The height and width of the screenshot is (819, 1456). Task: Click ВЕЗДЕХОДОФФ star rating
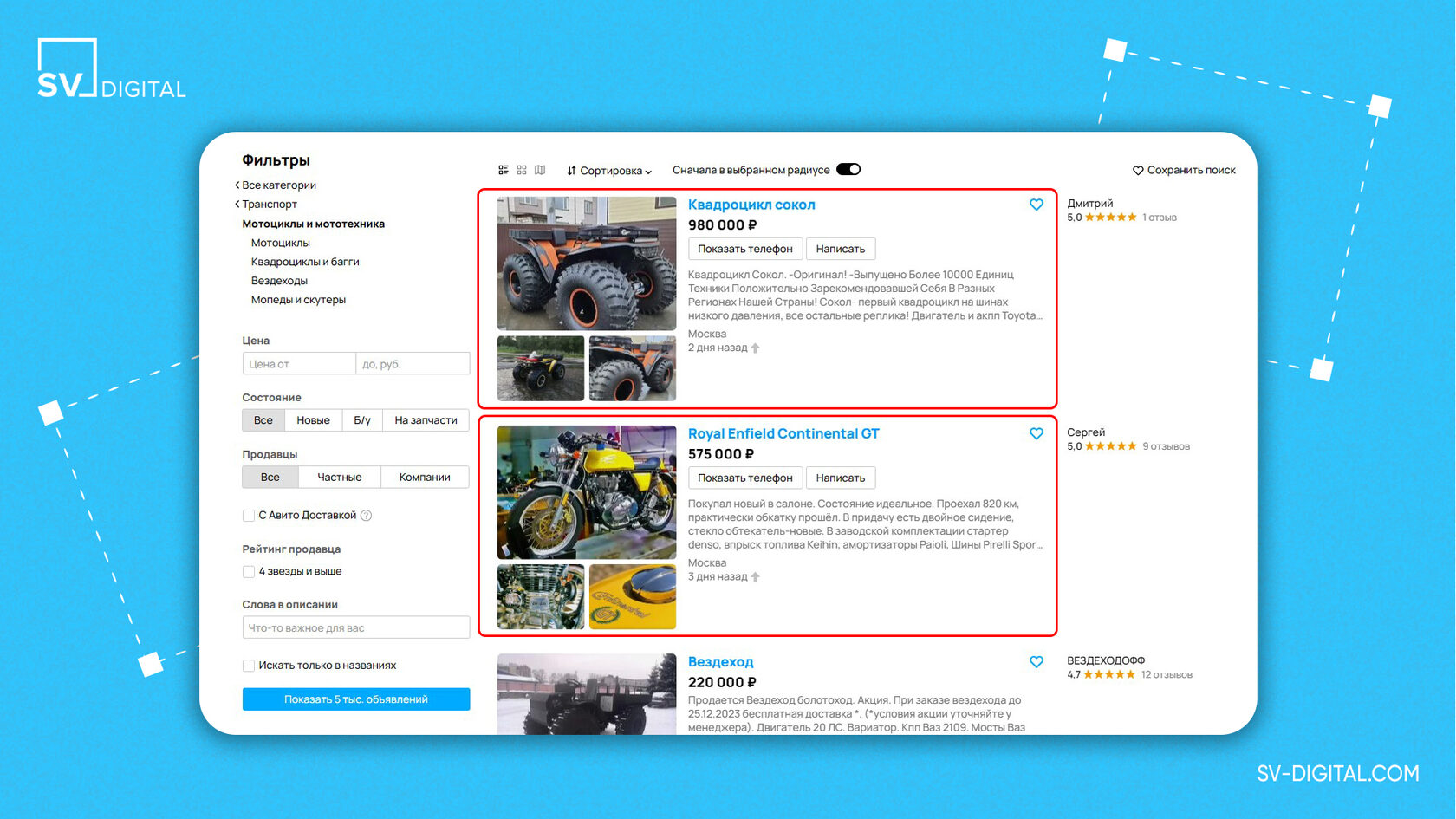pos(1108,674)
